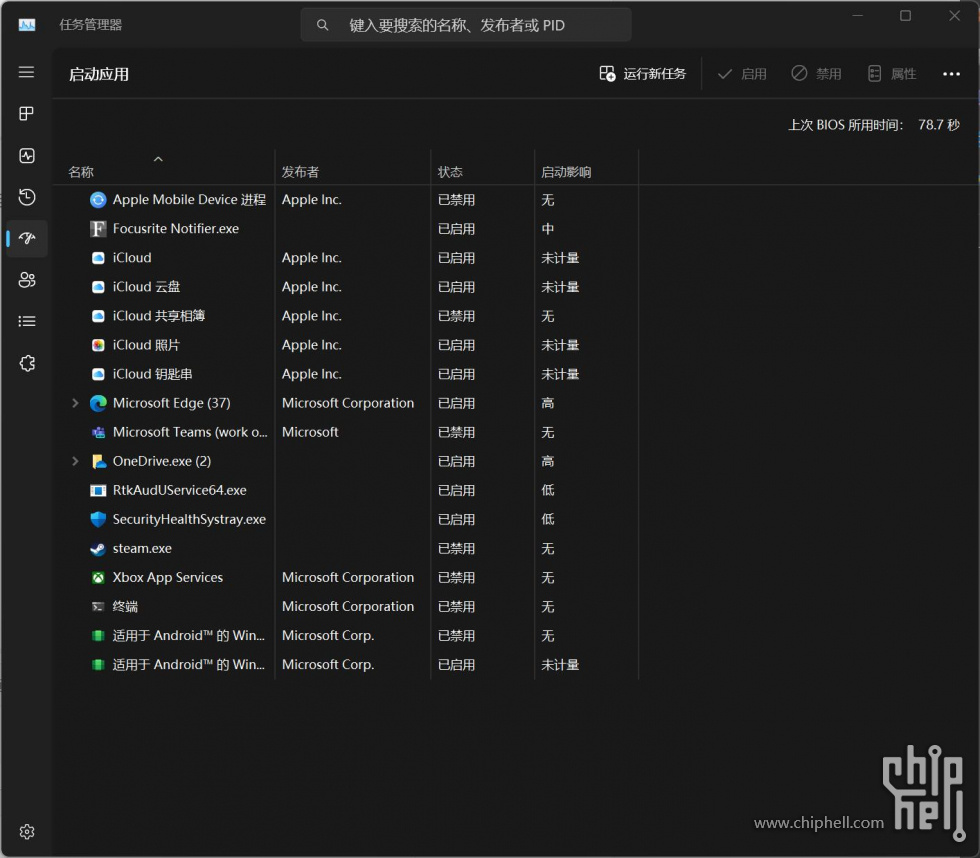This screenshot has width=980, height=858.
Task: Click the Microsoft Edge logo icon
Action: pyautogui.click(x=98, y=403)
